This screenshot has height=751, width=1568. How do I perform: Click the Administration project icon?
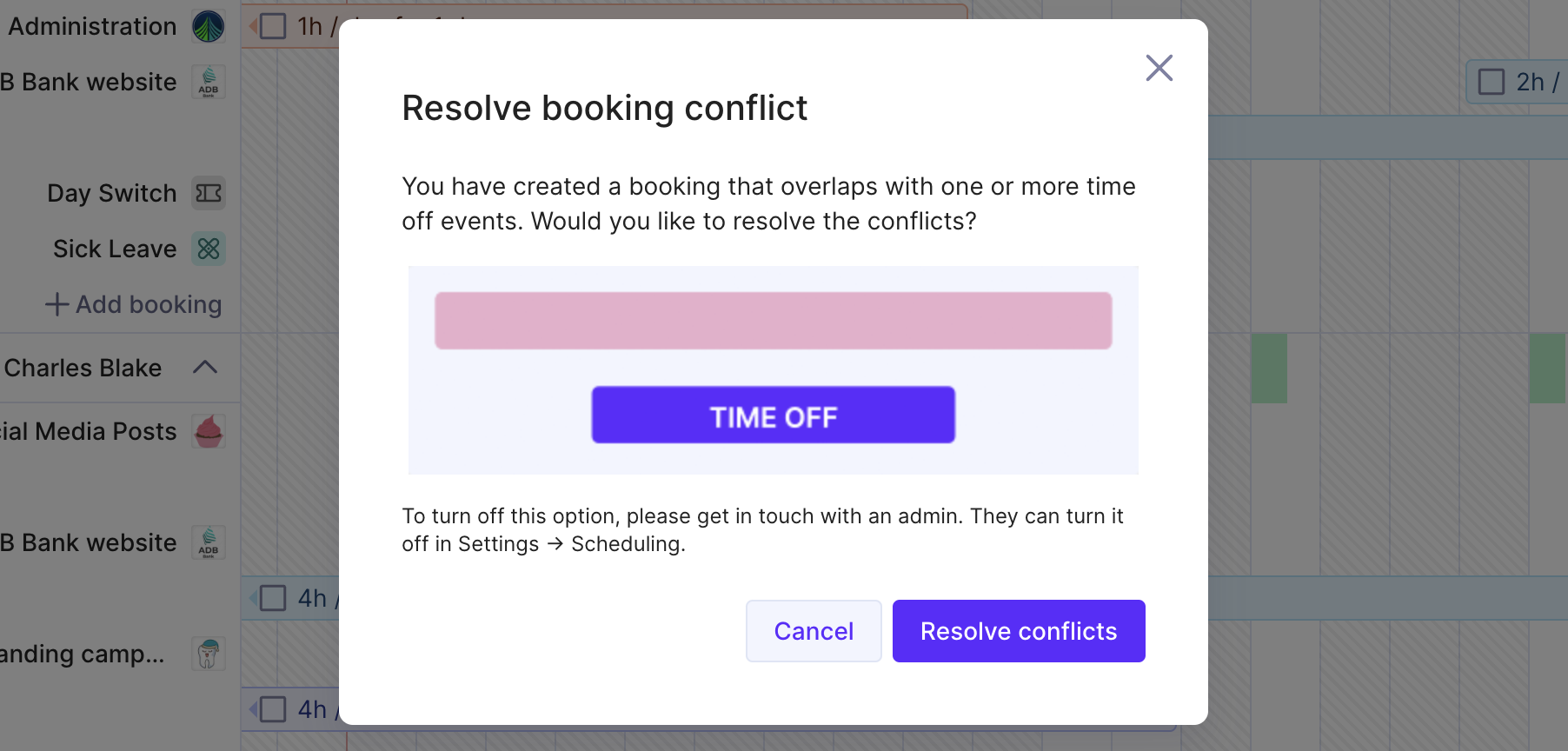(x=209, y=26)
